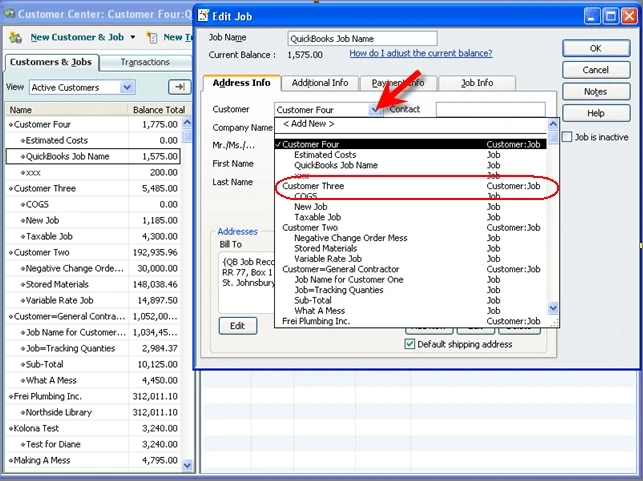The height and width of the screenshot is (481, 643).
Task: Select Taxable Job in the dropdown list
Action: pos(410,217)
